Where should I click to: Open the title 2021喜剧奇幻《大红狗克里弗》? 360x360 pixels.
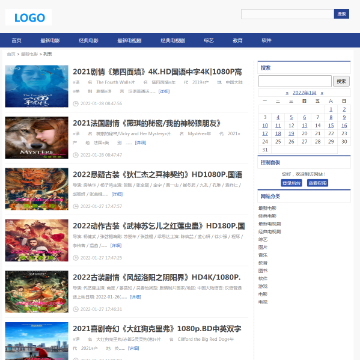pos(157,329)
